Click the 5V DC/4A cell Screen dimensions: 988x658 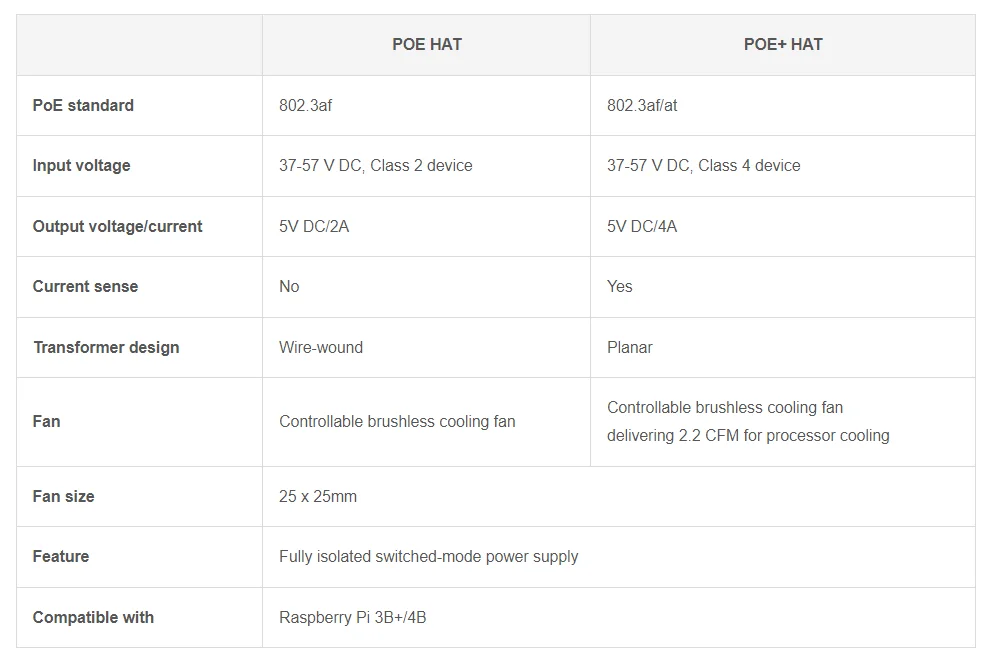642,226
